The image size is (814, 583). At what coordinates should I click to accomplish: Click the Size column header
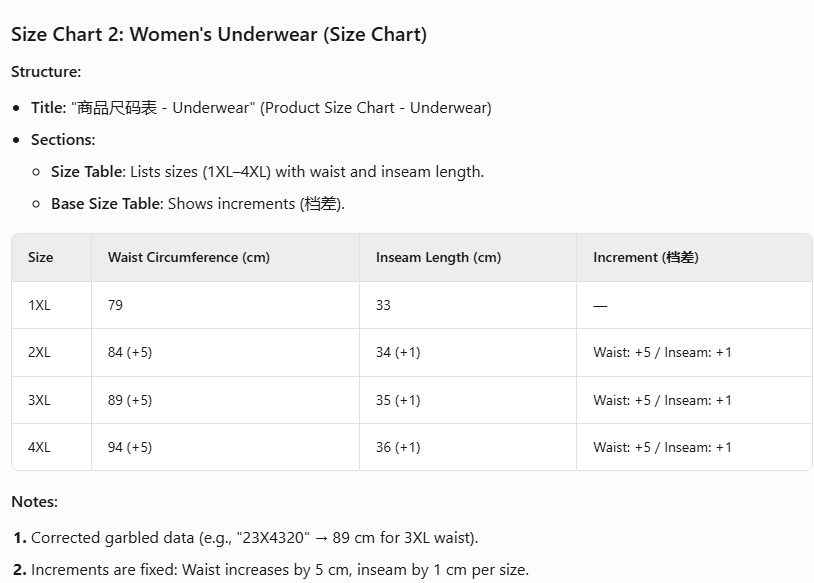coord(41,258)
